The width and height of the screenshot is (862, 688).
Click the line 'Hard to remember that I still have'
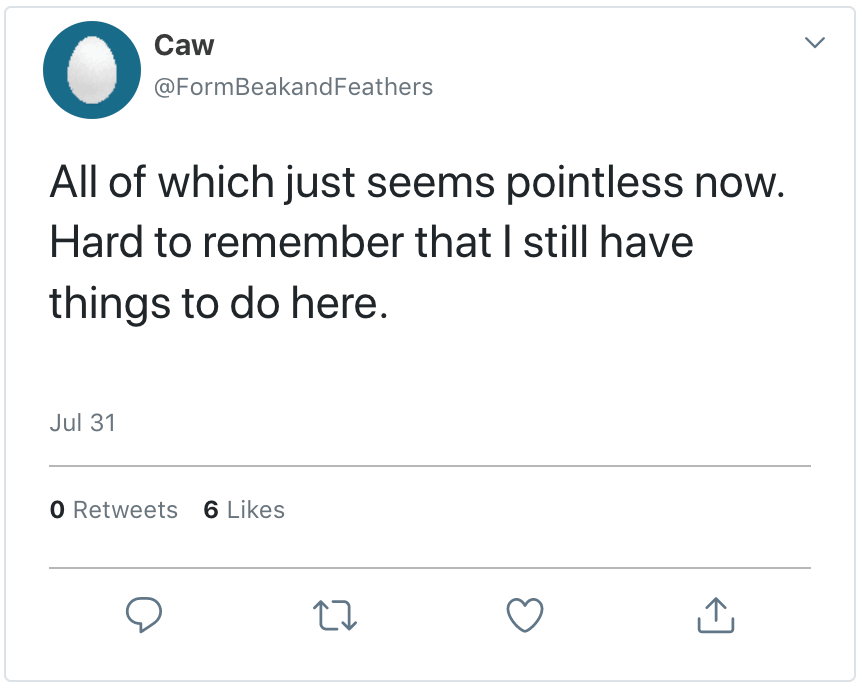[x=371, y=243]
